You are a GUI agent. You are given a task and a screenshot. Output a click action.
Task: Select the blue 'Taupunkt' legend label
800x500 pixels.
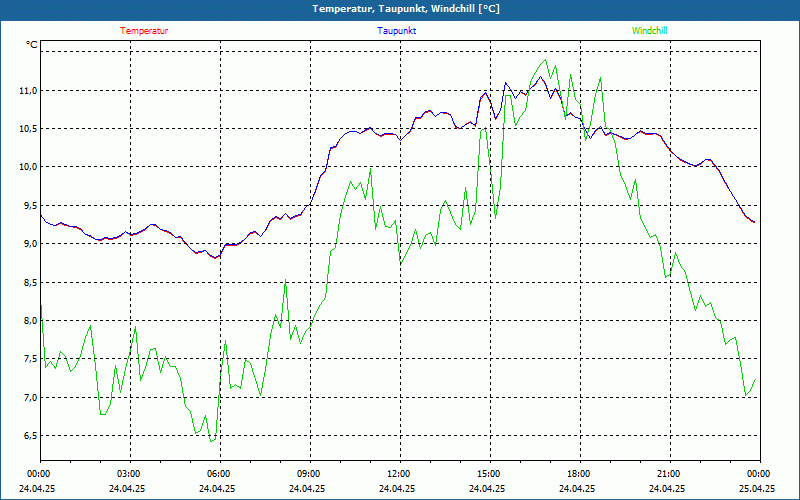click(x=397, y=31)
